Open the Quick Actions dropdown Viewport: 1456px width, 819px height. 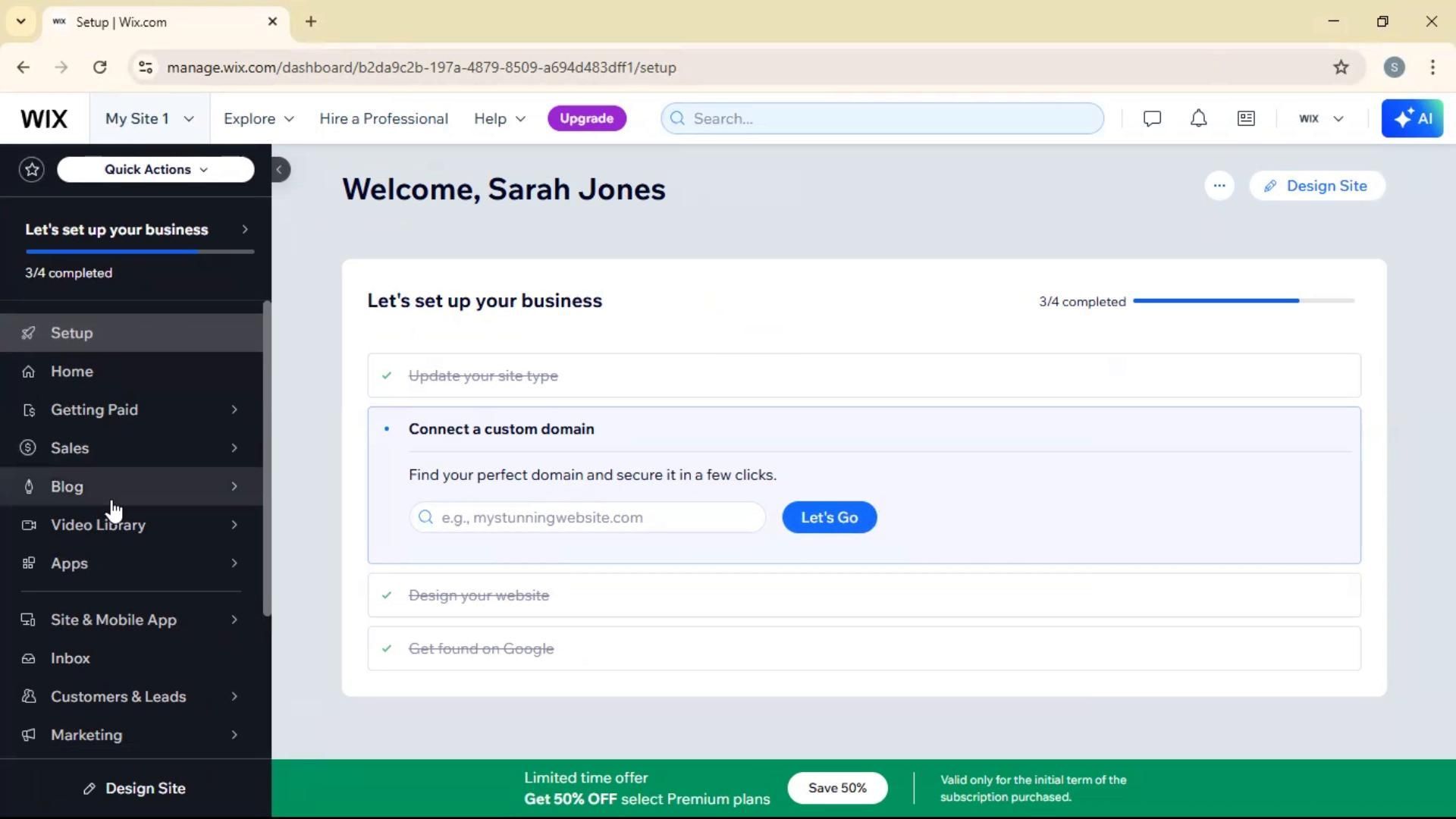(155, 169)
